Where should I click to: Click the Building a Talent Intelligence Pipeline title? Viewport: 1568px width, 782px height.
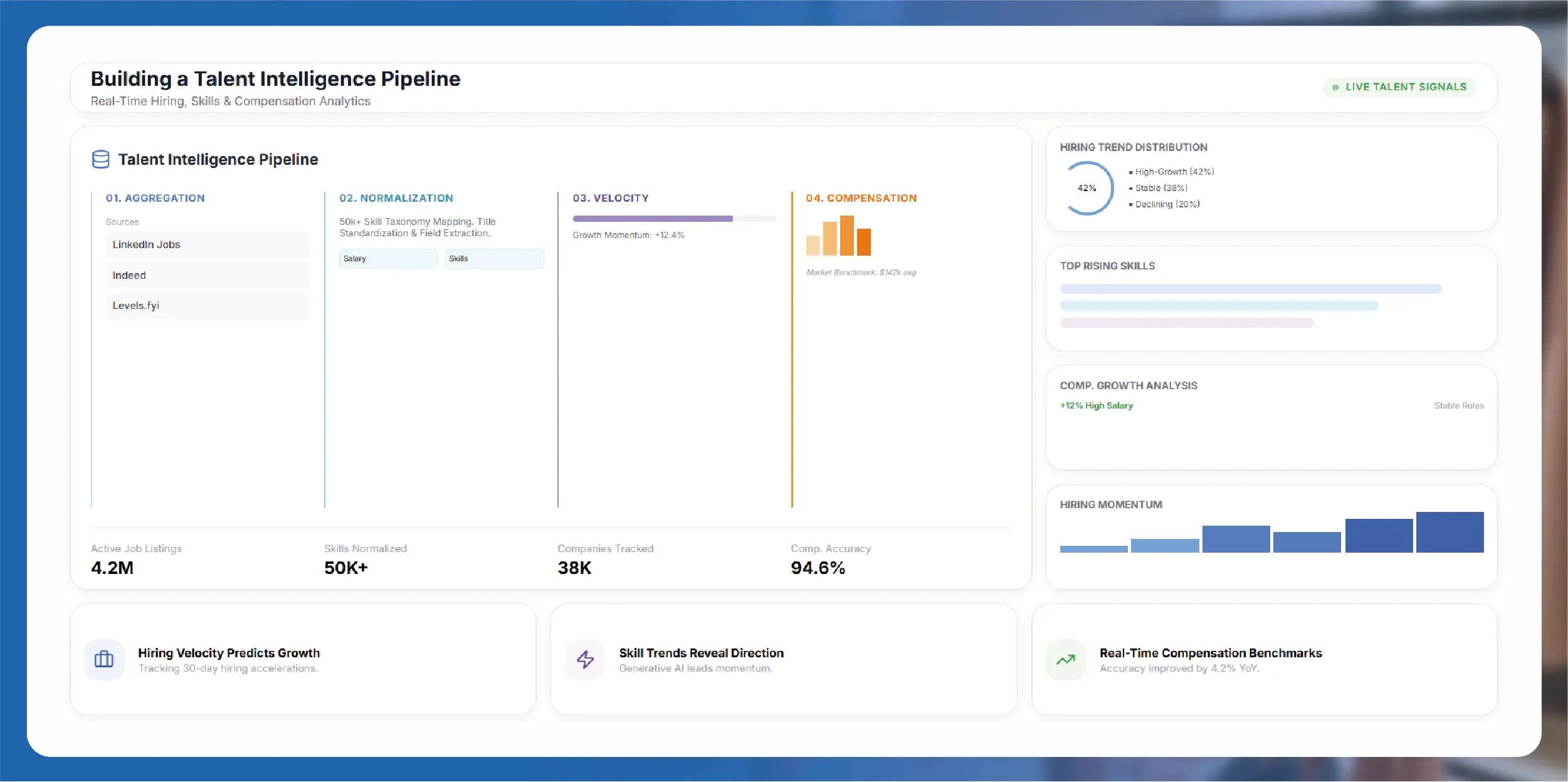click(x=276, y=79)
